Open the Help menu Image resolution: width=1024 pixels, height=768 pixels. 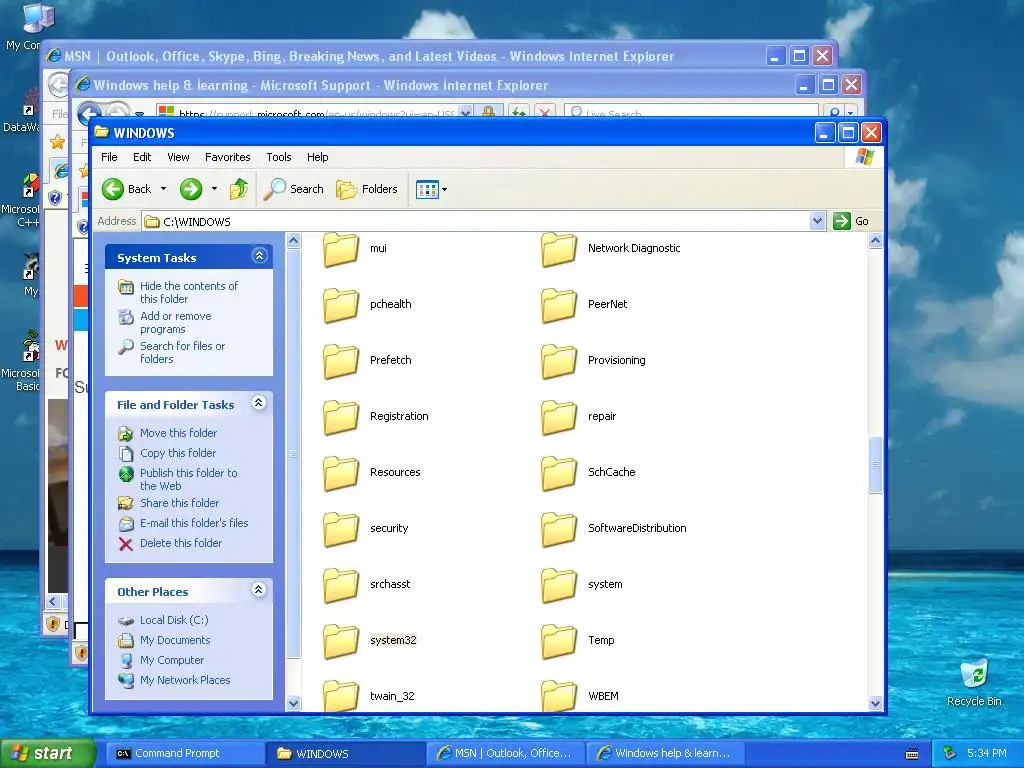[317, 157]
